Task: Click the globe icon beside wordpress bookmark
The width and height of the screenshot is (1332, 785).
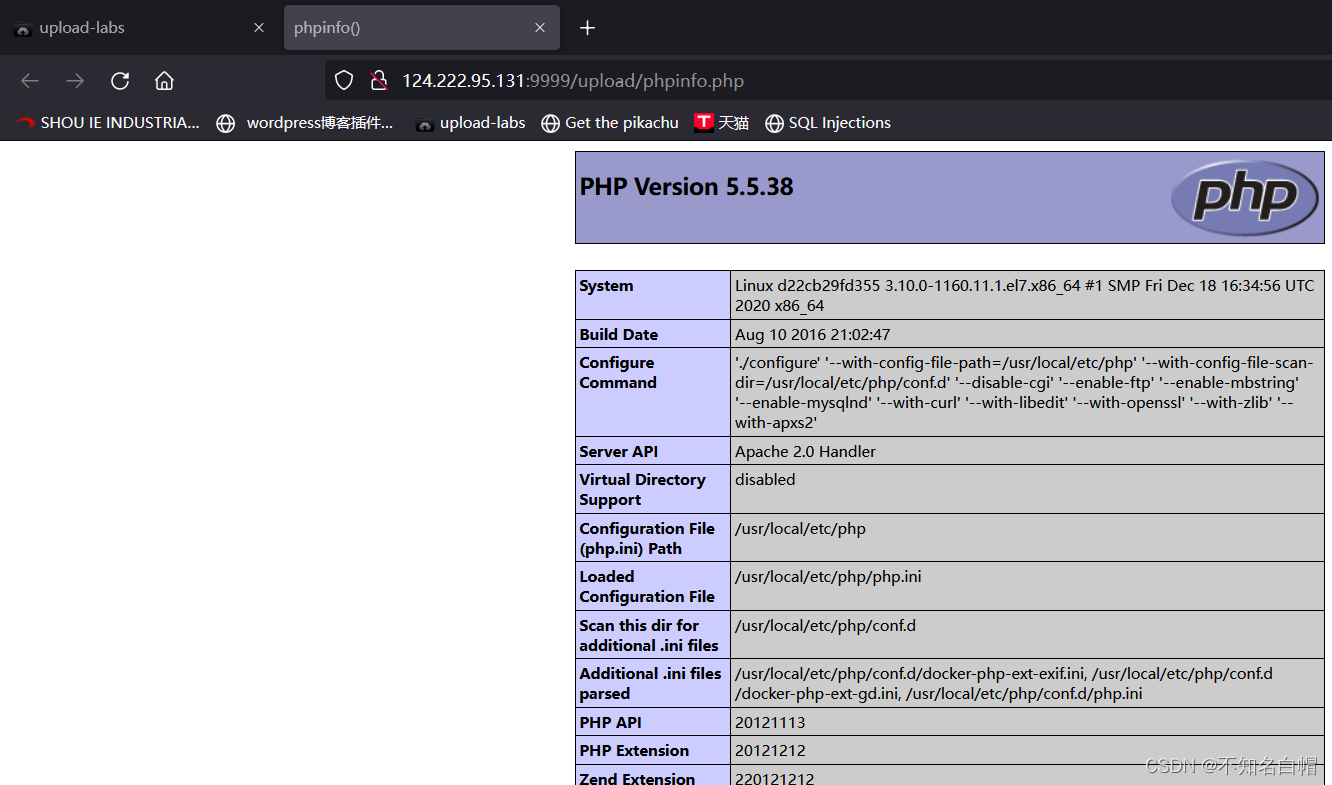Action: pos(225,122)
